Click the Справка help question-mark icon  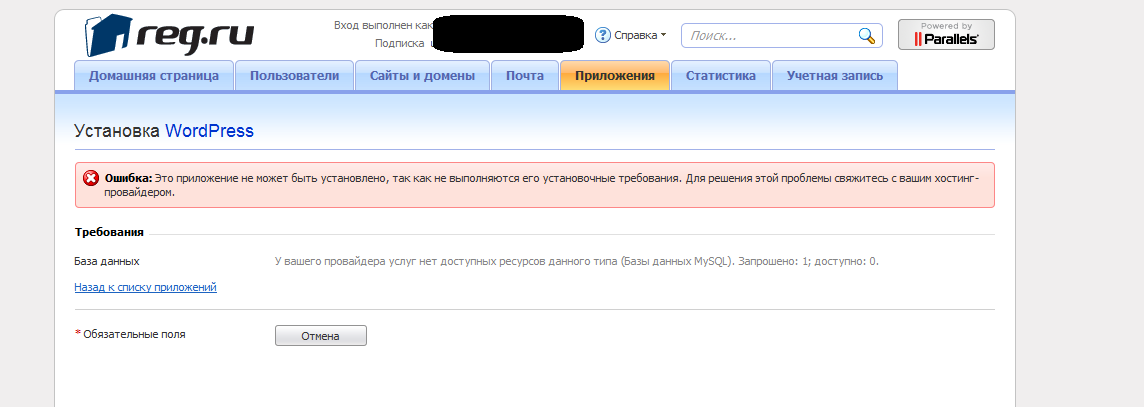click(x=603, y=35)
